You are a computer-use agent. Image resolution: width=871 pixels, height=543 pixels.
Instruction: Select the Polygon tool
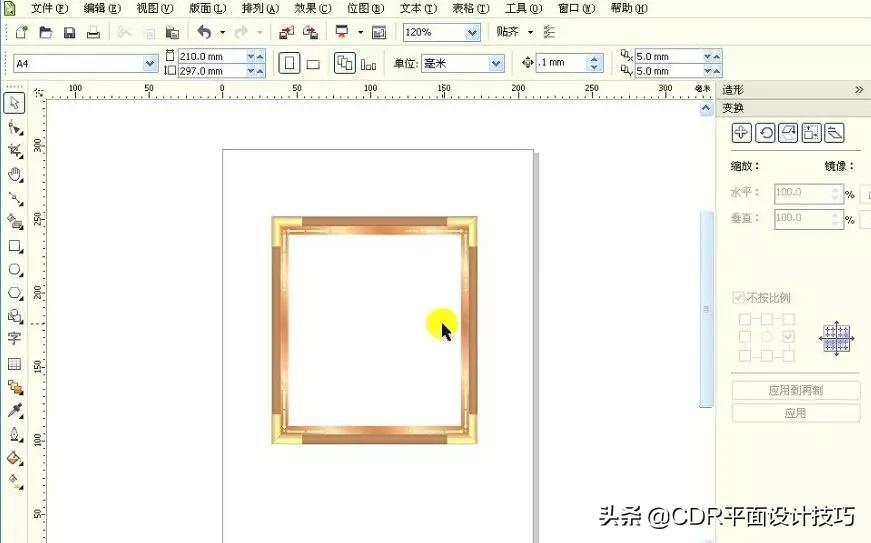pyautogui.click(x=14, y=293)
